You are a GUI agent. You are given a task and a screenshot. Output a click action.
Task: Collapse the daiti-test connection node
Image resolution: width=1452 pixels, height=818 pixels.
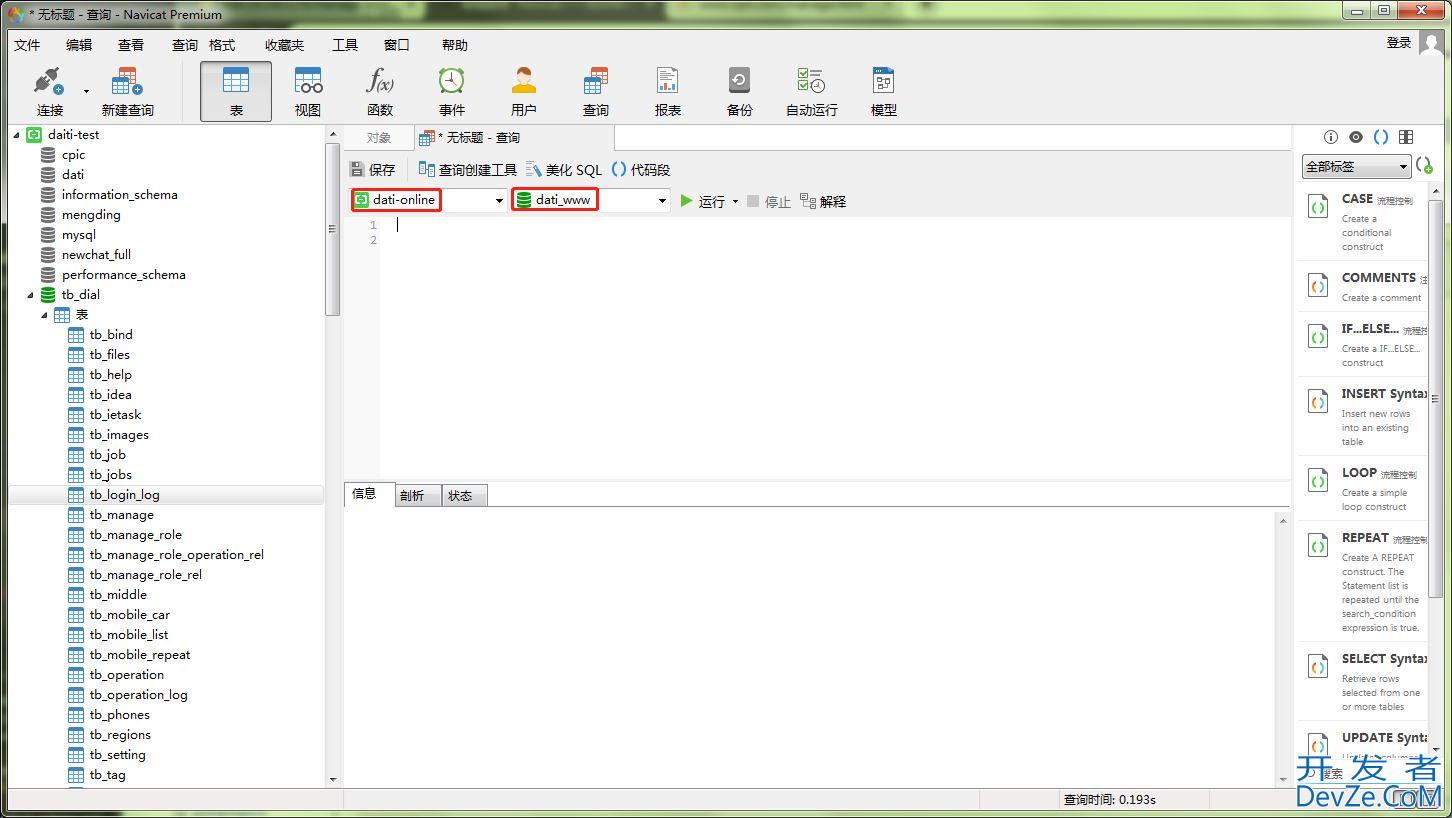17,135
